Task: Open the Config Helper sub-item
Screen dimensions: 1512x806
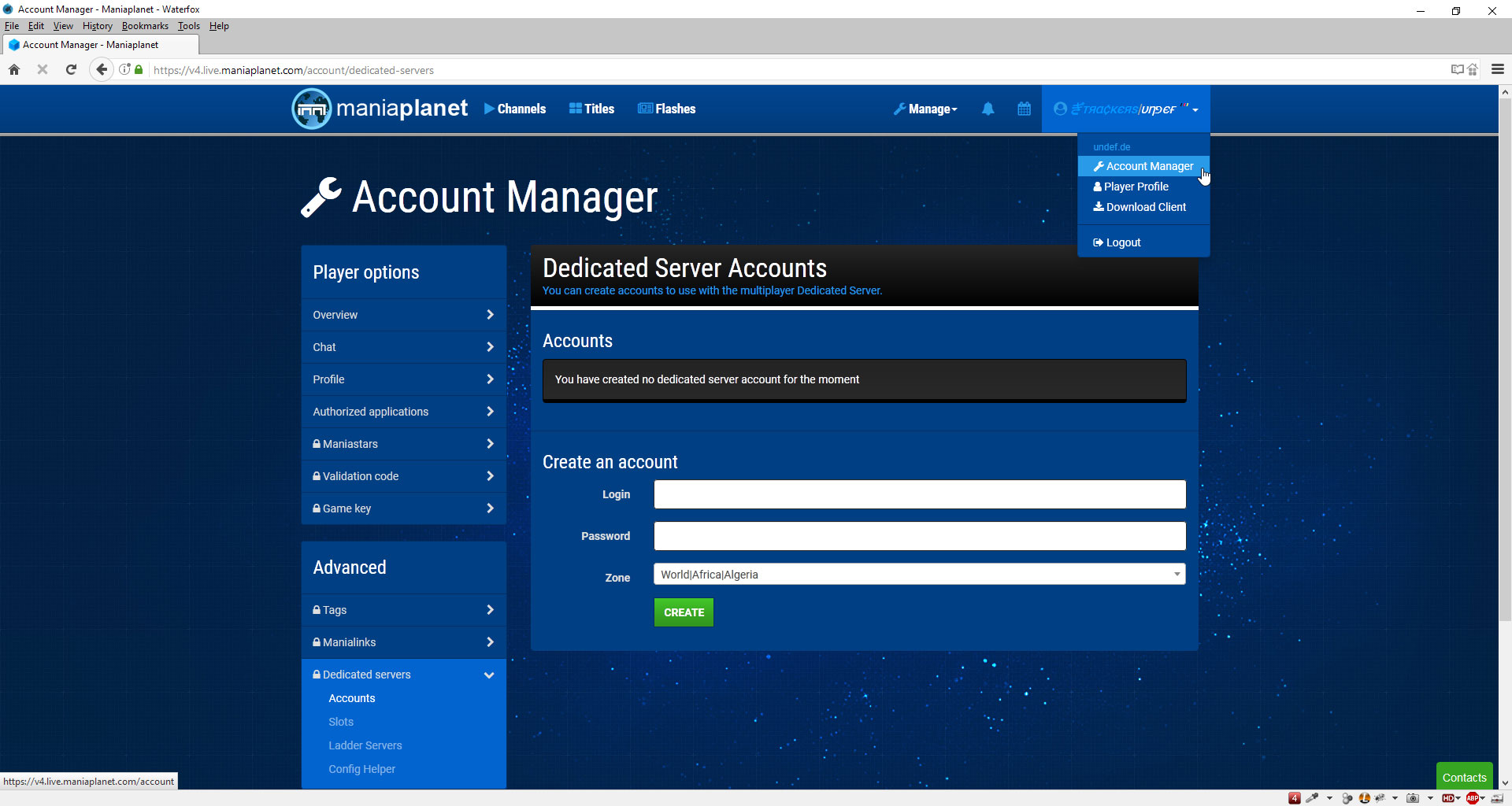Action: click(x=362, y=769)
